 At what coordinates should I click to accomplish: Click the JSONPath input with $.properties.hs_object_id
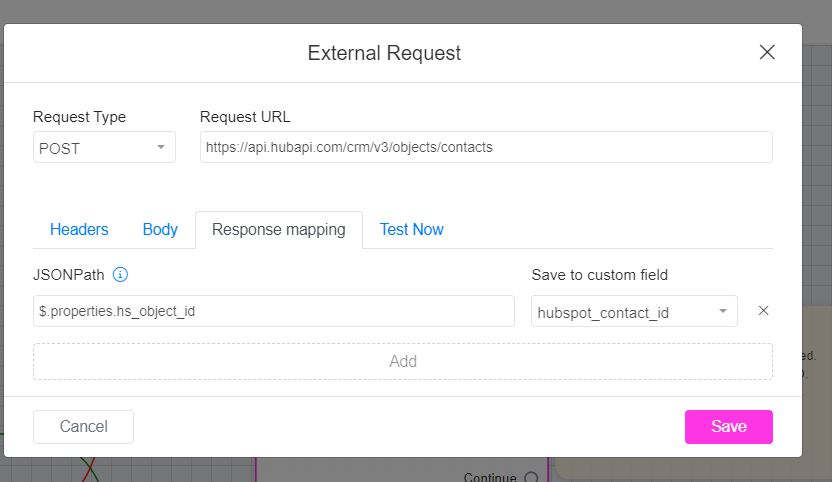pyautogui.click(x=274, y=311)
